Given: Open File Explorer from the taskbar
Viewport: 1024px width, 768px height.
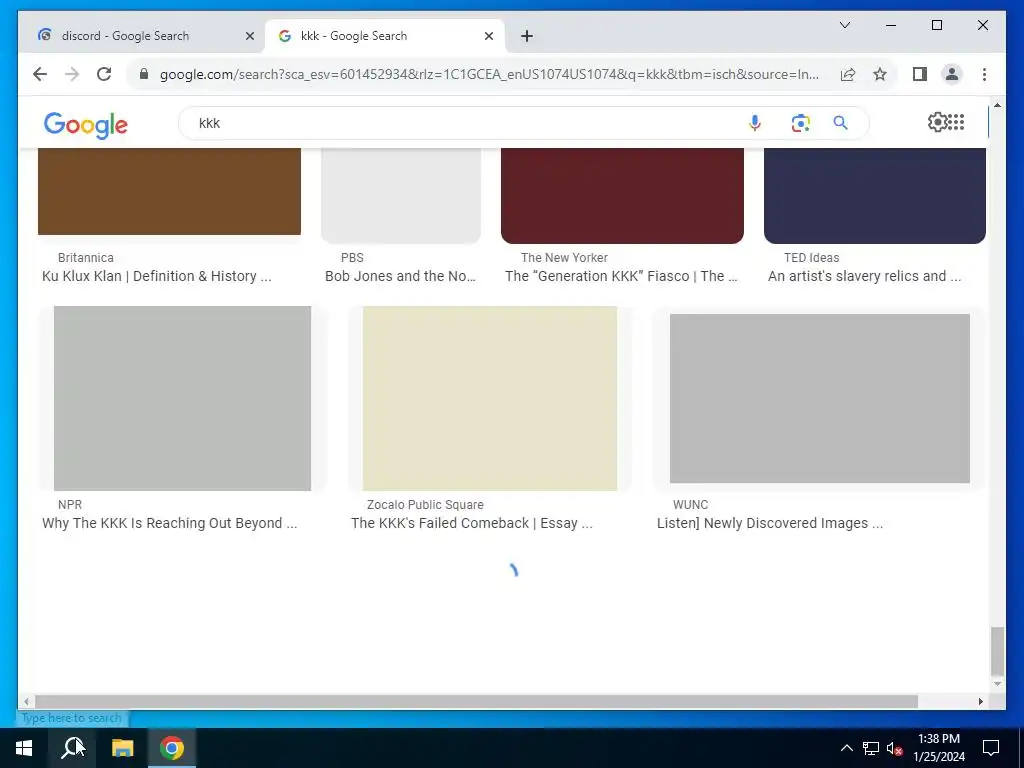Looking at the screenshot, I should 122,748.
